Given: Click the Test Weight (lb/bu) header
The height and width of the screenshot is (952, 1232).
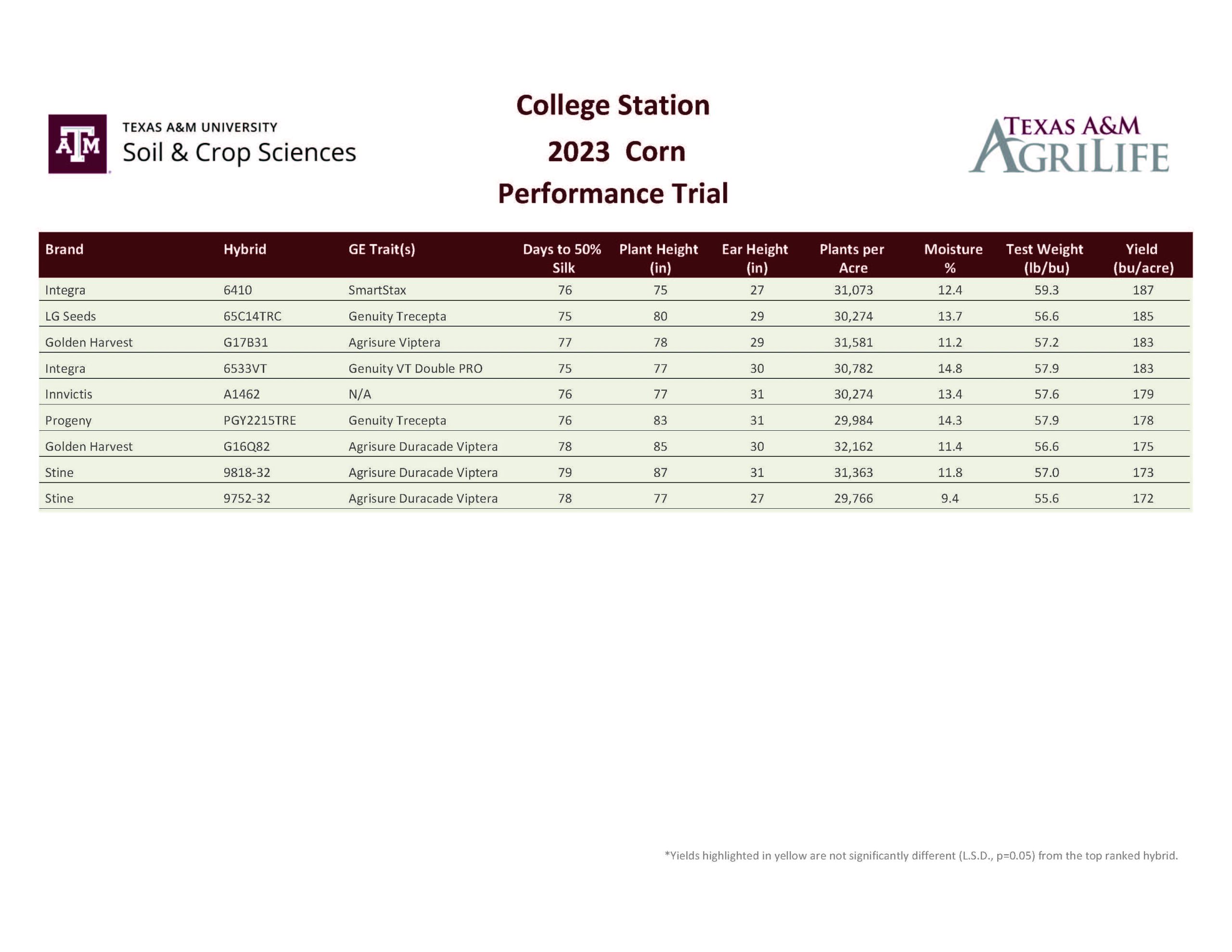Looking at the screenshot, I should click(1045, 258).
